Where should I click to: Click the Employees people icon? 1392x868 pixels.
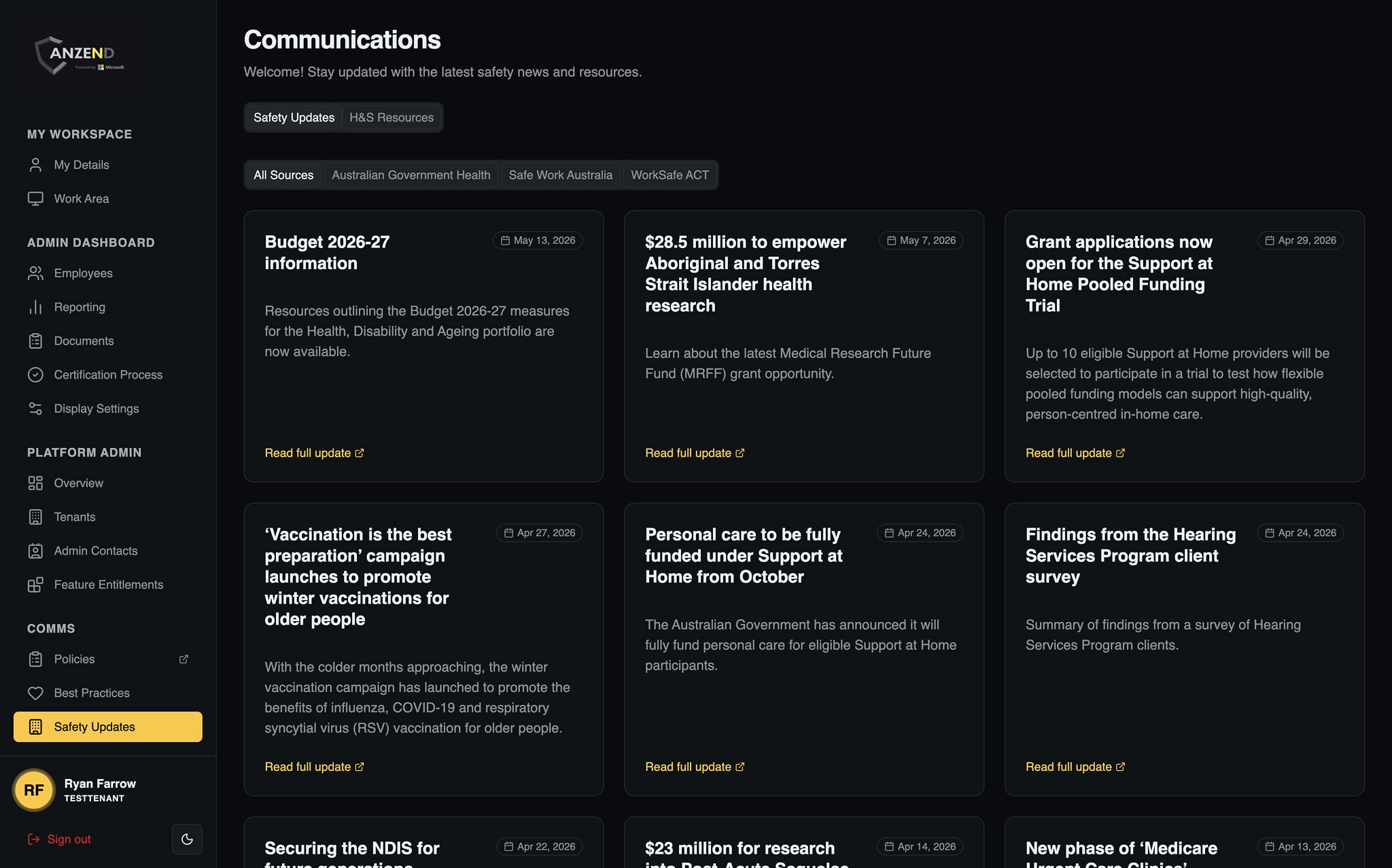coord(35,273)
